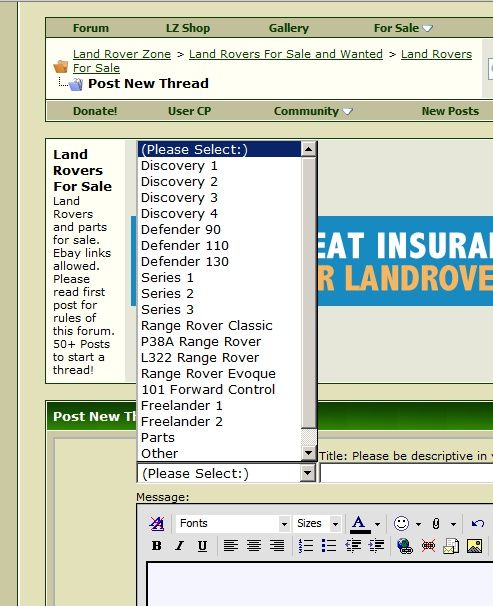This screenshot has height=606, width=493.
Task: Align message text right
Action: coord(277,546)
